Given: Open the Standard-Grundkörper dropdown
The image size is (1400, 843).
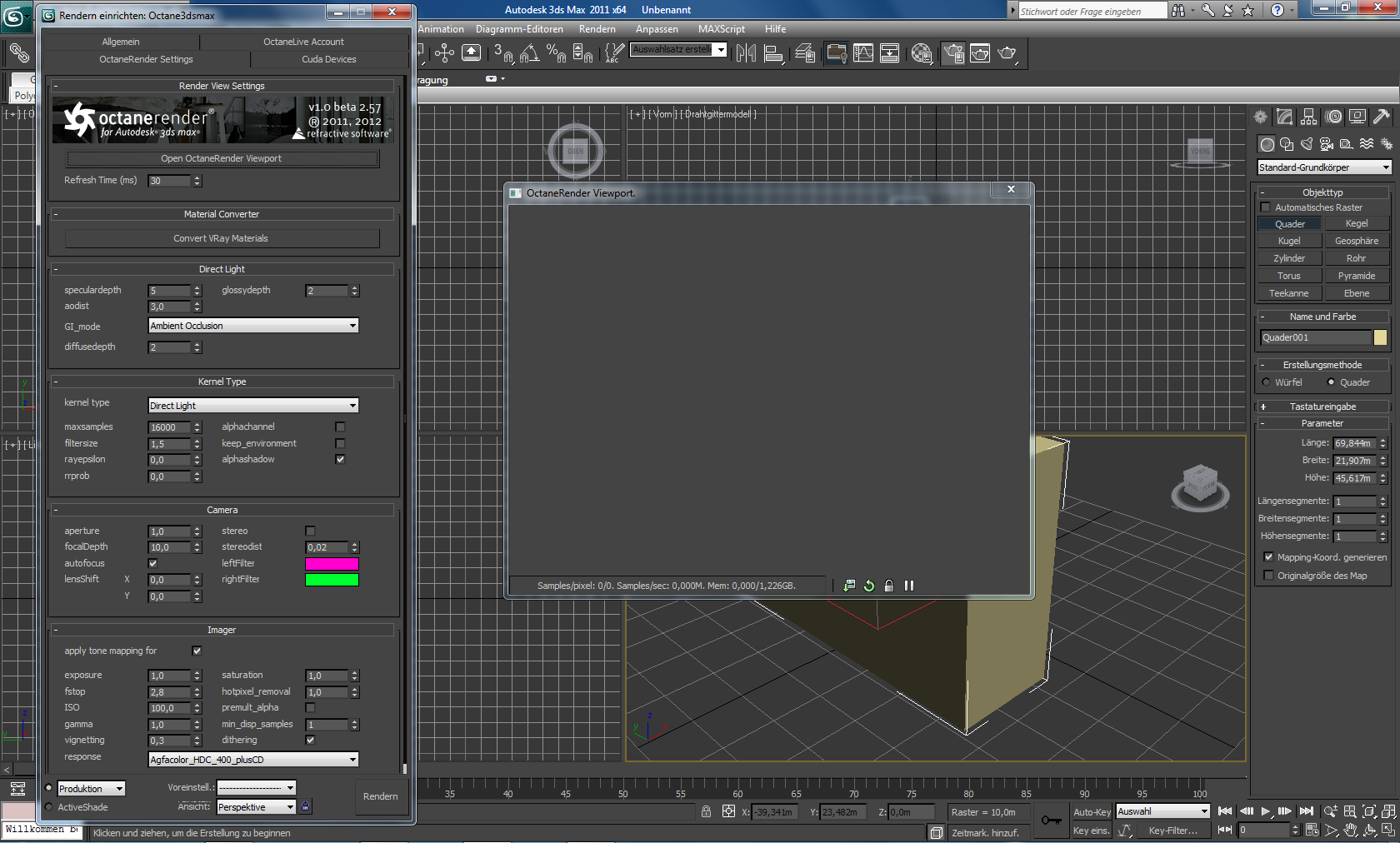Looking at the screenshot, I should (1325, 167).
